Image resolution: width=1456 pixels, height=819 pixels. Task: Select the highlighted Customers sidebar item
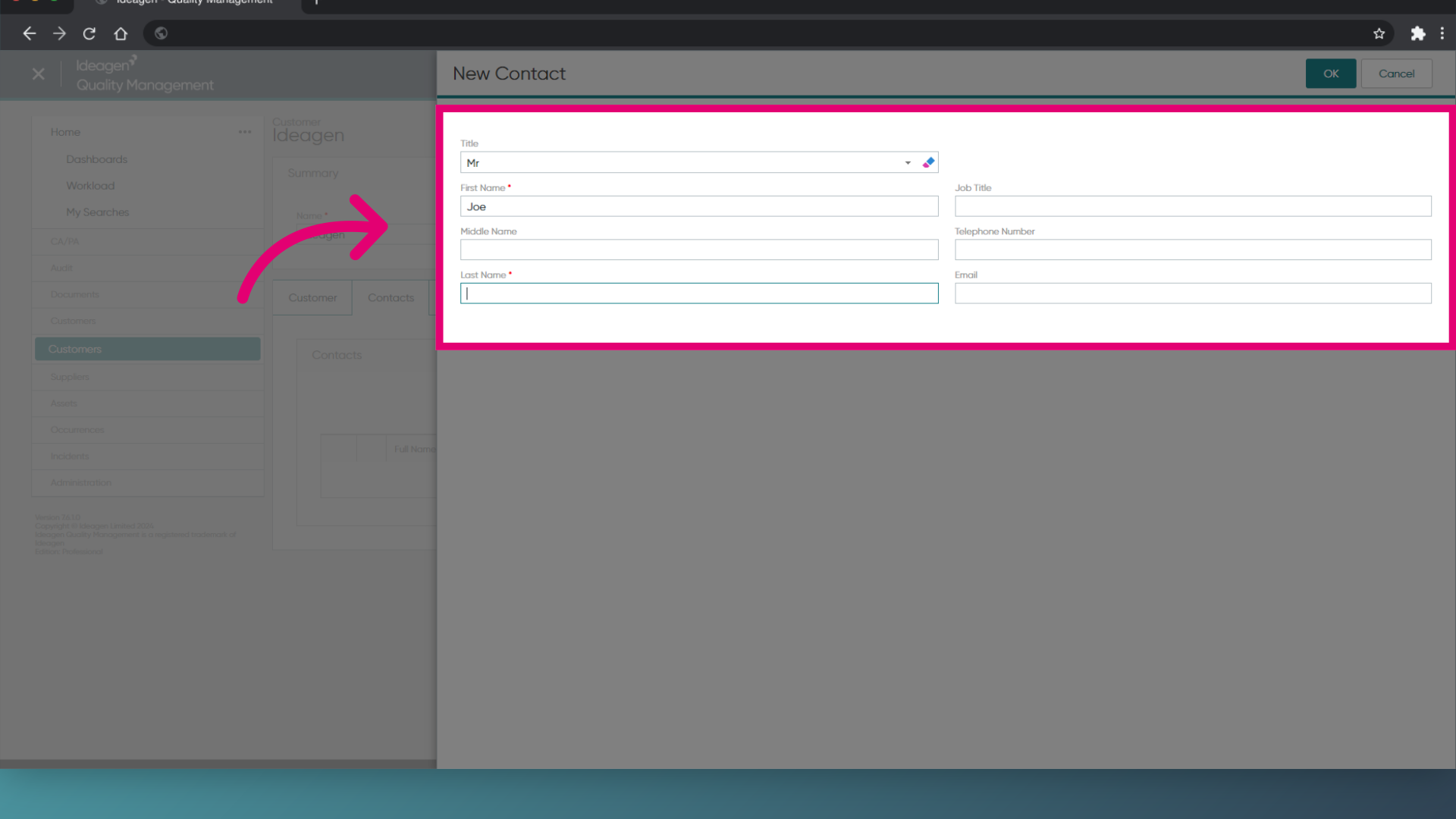pos(148,349)
